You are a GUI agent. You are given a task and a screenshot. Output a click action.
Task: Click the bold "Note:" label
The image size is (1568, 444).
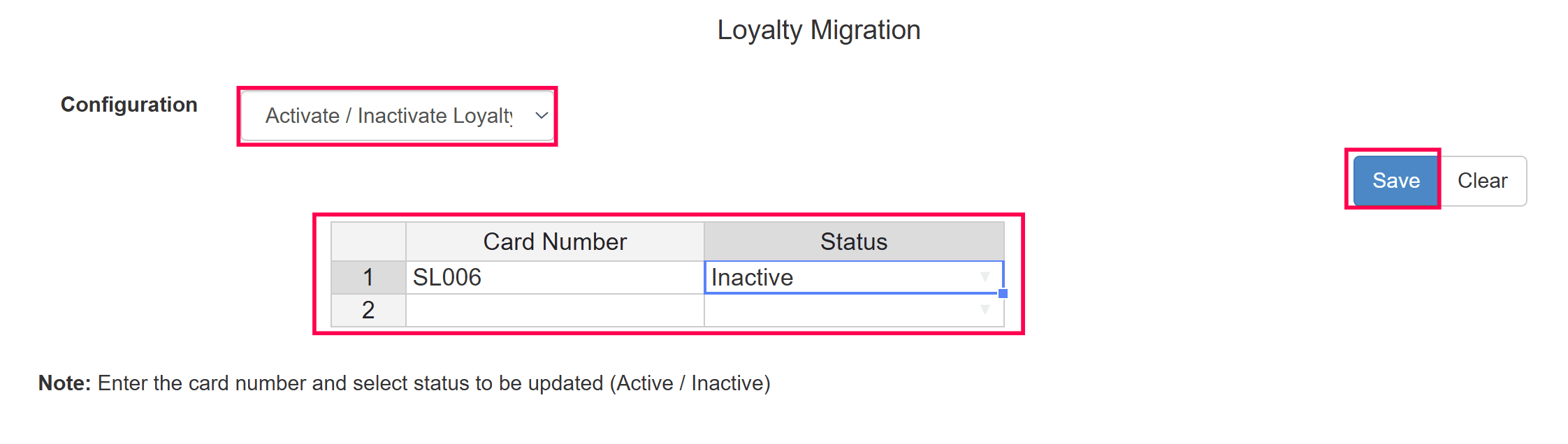(x=64, y=383)
